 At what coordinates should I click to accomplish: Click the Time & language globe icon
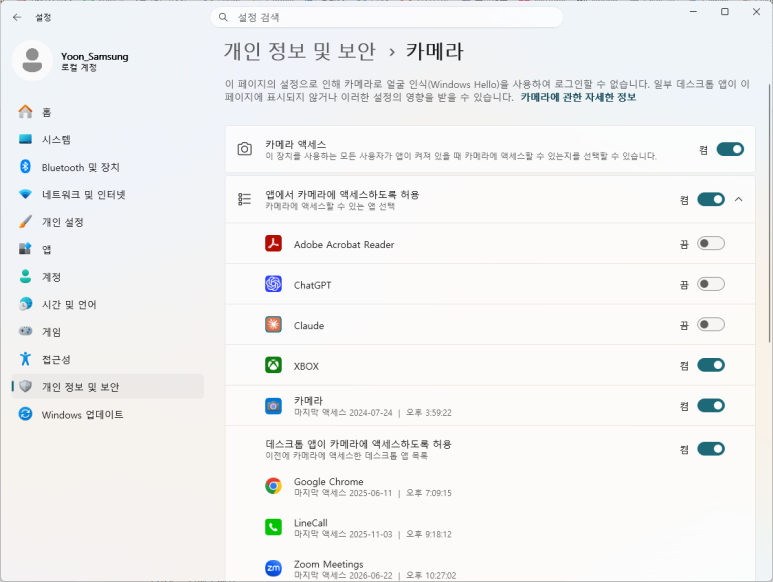pyautogui.click(x=26, y=304)
